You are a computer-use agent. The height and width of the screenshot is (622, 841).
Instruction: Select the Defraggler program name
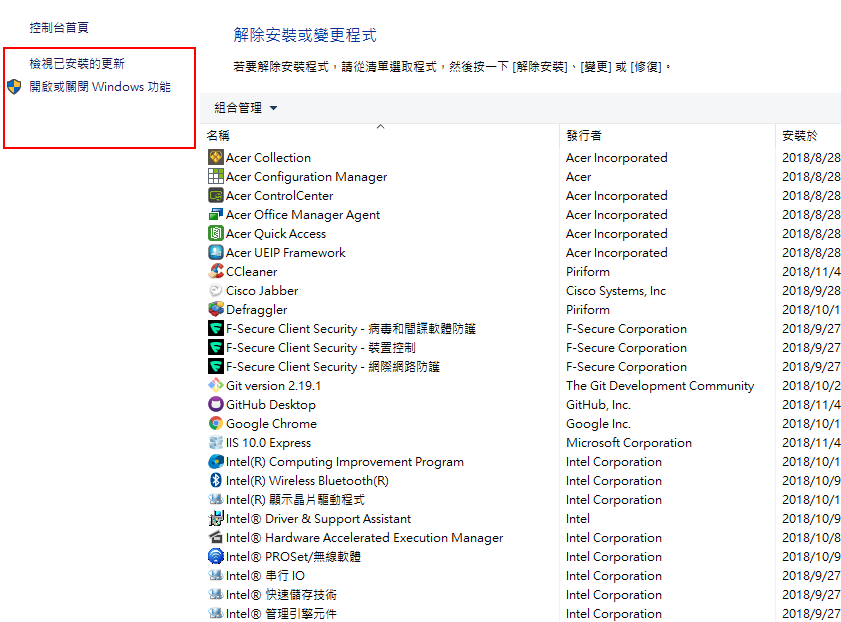[x=256, y=309]
